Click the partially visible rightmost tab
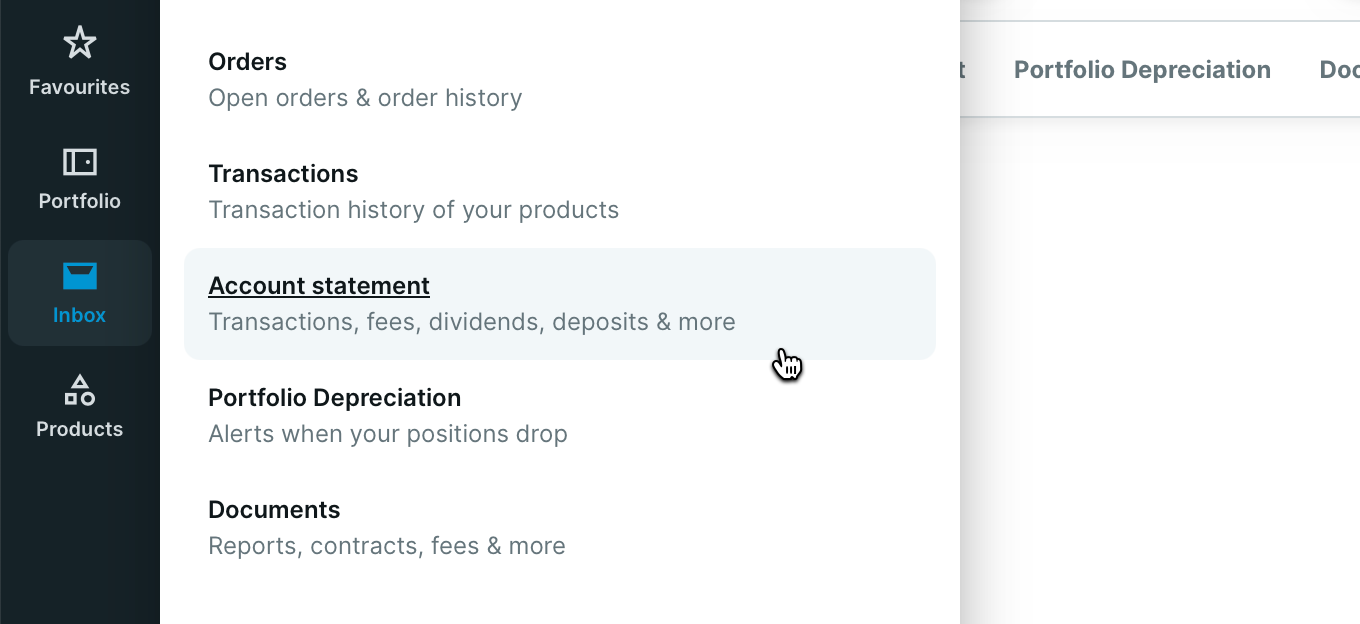This screenshot has height=624, width=1360. point(1340,70)
